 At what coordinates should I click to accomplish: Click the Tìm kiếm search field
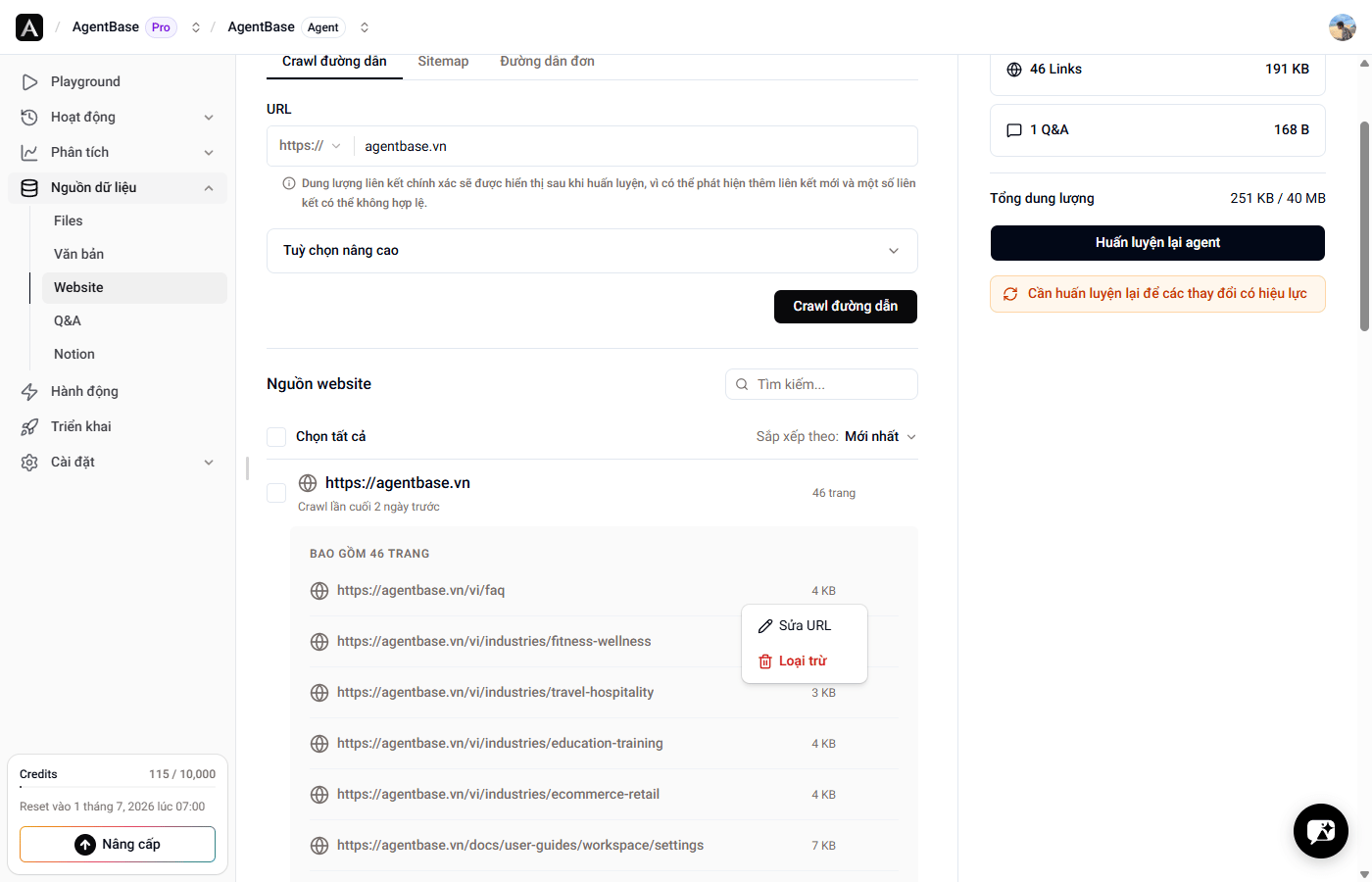821,384
